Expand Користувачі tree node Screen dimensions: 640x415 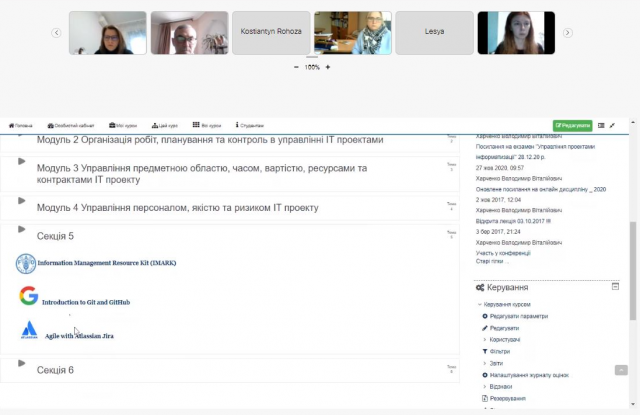pos(484,340)
